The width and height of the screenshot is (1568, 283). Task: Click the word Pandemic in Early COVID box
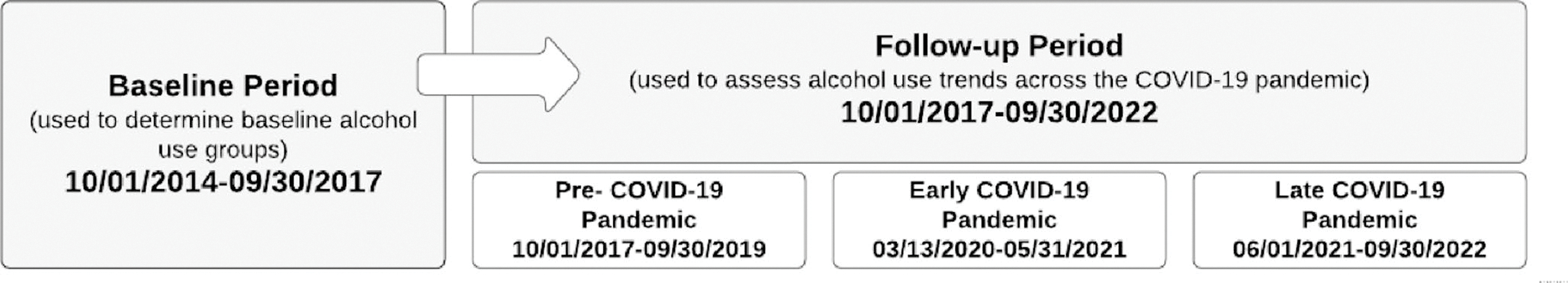(x=999, y=220)
